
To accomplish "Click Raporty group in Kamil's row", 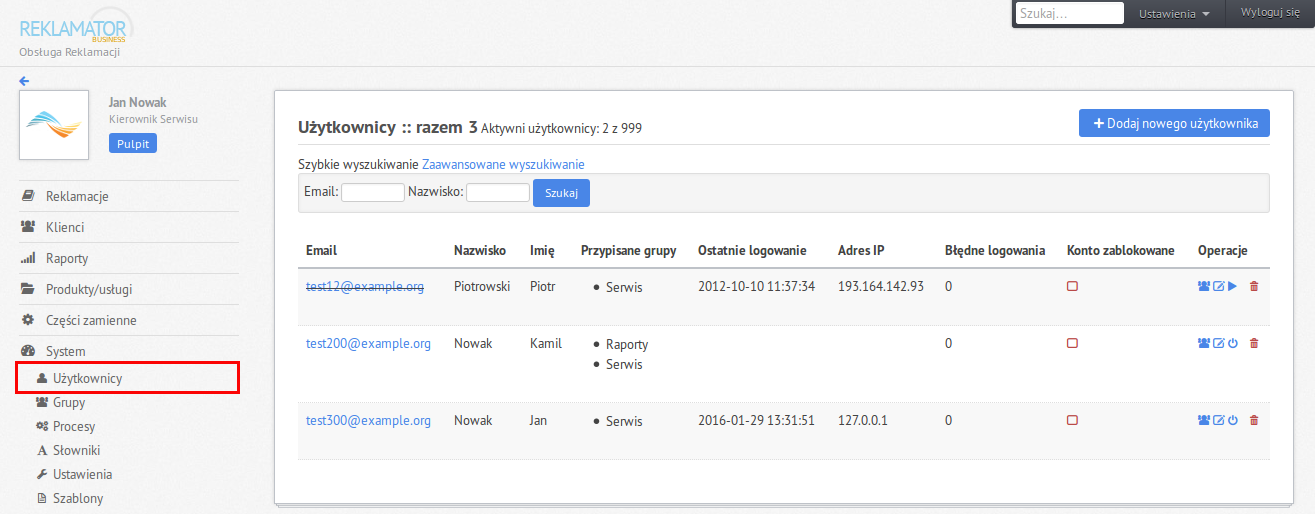I will coord(627,344).
